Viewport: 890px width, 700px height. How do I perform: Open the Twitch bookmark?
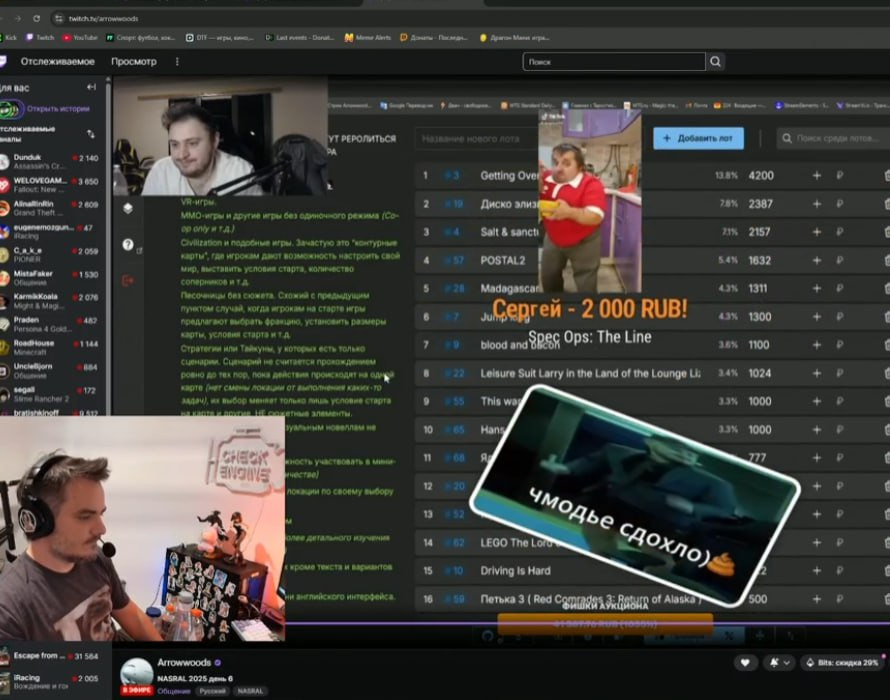pos(40,37)
